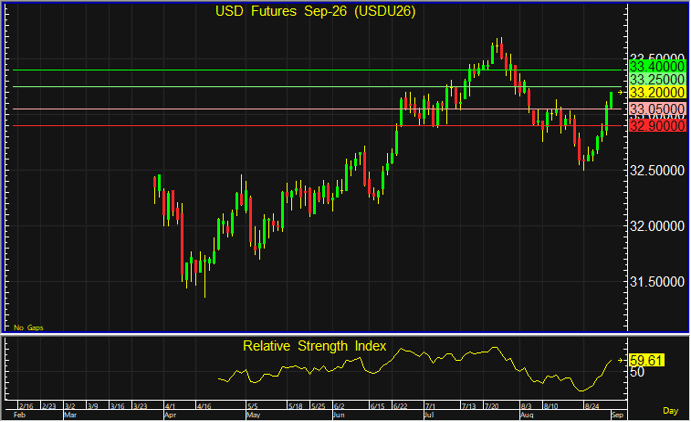691x422 pixels.
Task: Click the 31.50000 price axis label
Action: [x=657, y=281]
